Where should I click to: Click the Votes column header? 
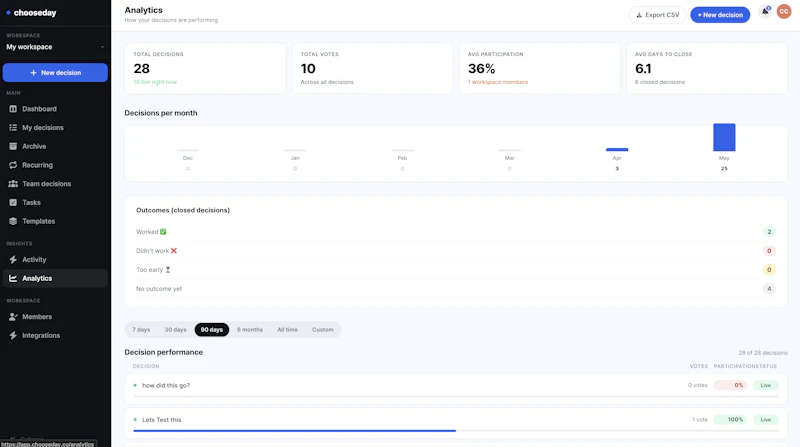(x=698, y=366)
